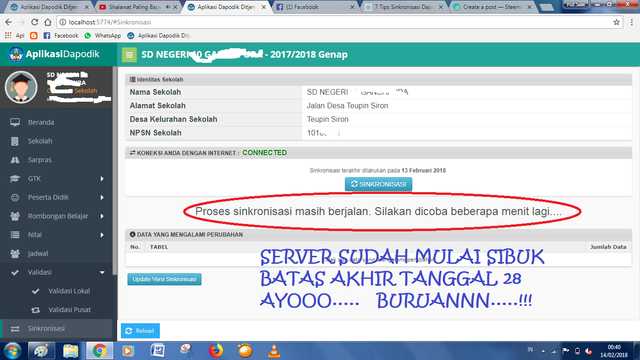Open Paint from the taskbar
Image resolution: width=640 pixels, height=360 pixels.
41,351
